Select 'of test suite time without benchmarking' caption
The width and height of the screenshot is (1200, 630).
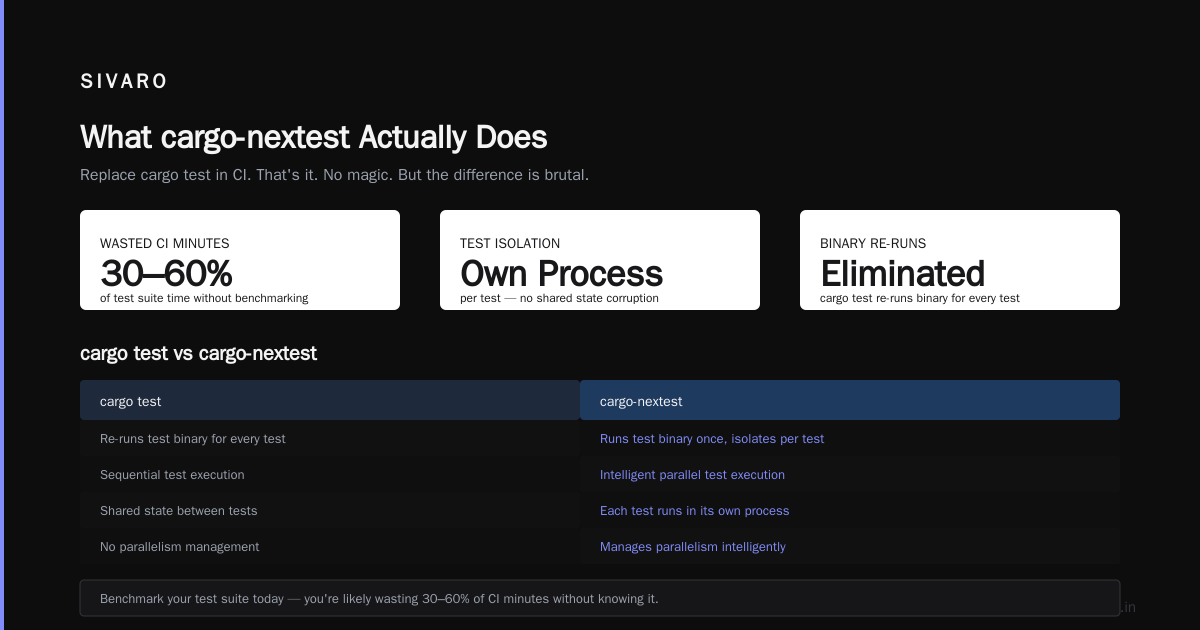coord(204,298)
